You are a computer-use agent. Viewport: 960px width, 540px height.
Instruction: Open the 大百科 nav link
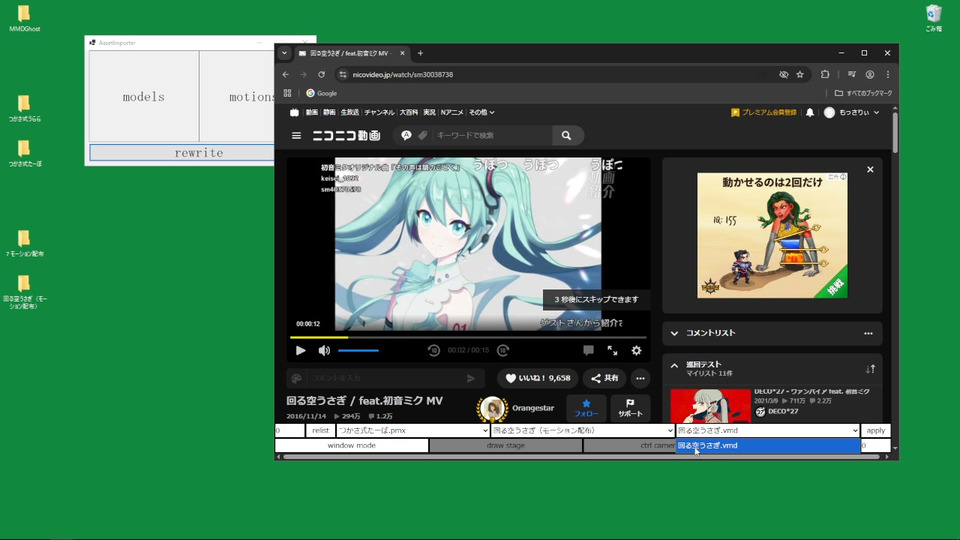[x=408, y=113]
